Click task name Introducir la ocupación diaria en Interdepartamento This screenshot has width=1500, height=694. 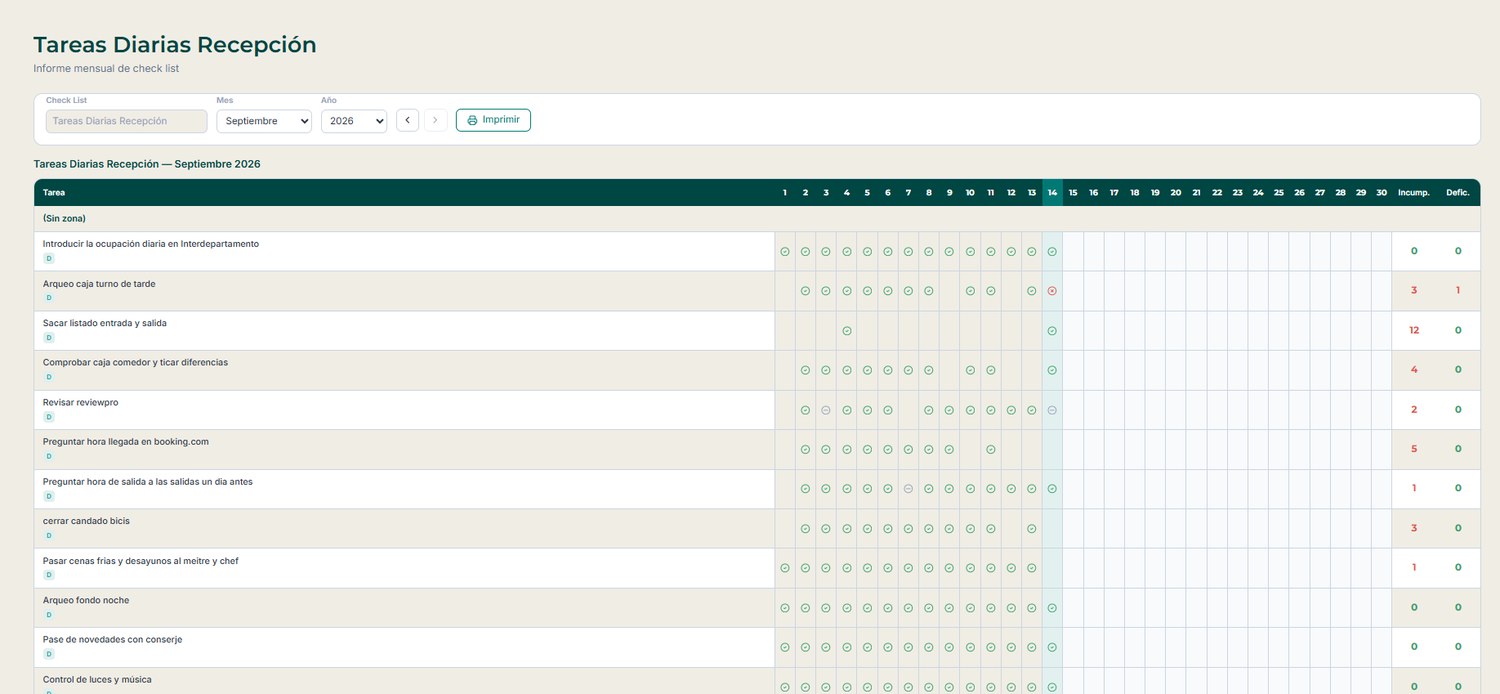click(x=151, y=244)
